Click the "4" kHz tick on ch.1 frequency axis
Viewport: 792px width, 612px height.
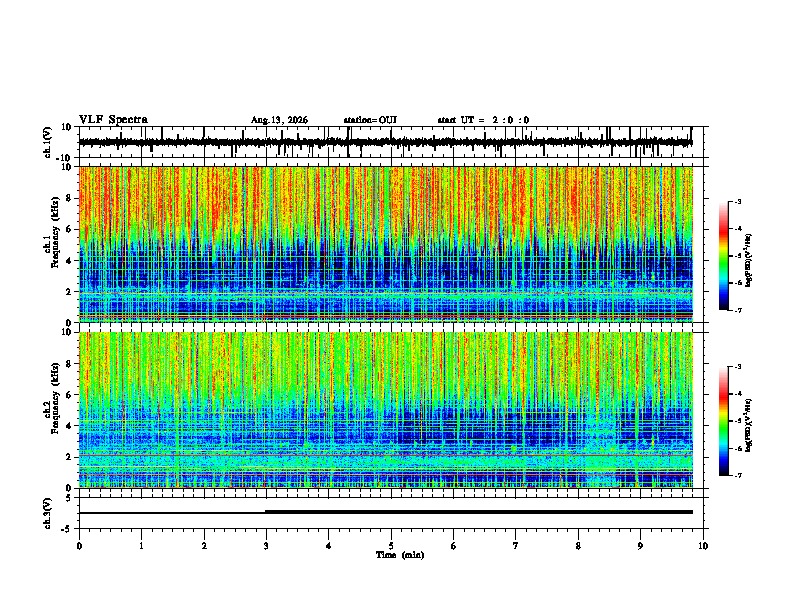coord(69,261)
